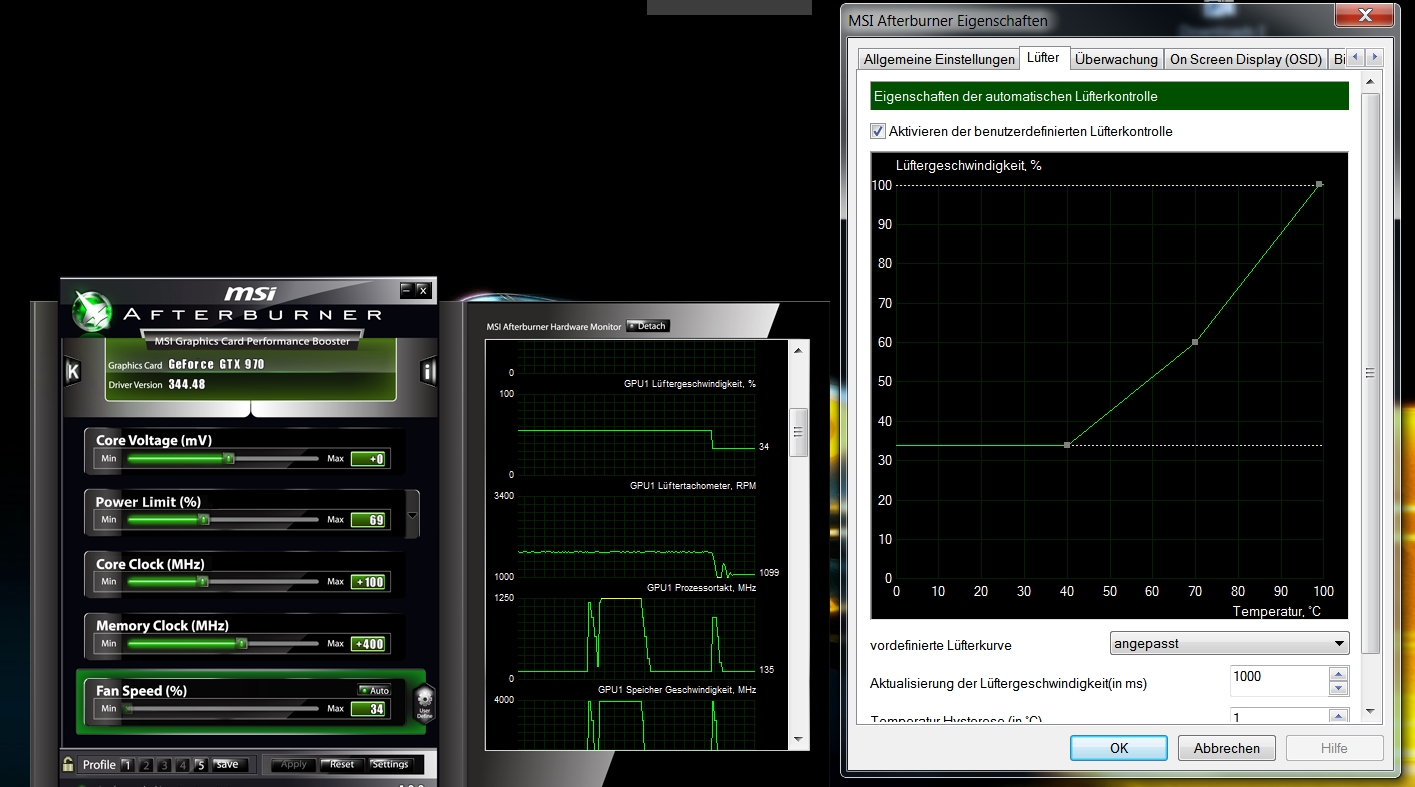Select profile slot 1
1415x787 pixels.
[127, 765]
